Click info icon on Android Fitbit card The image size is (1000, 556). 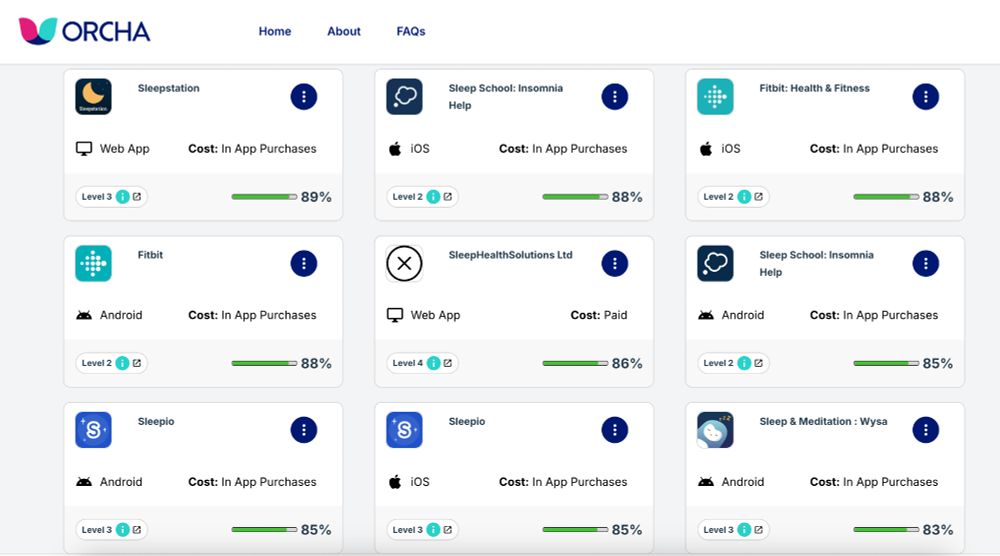(x=122, y=363)
